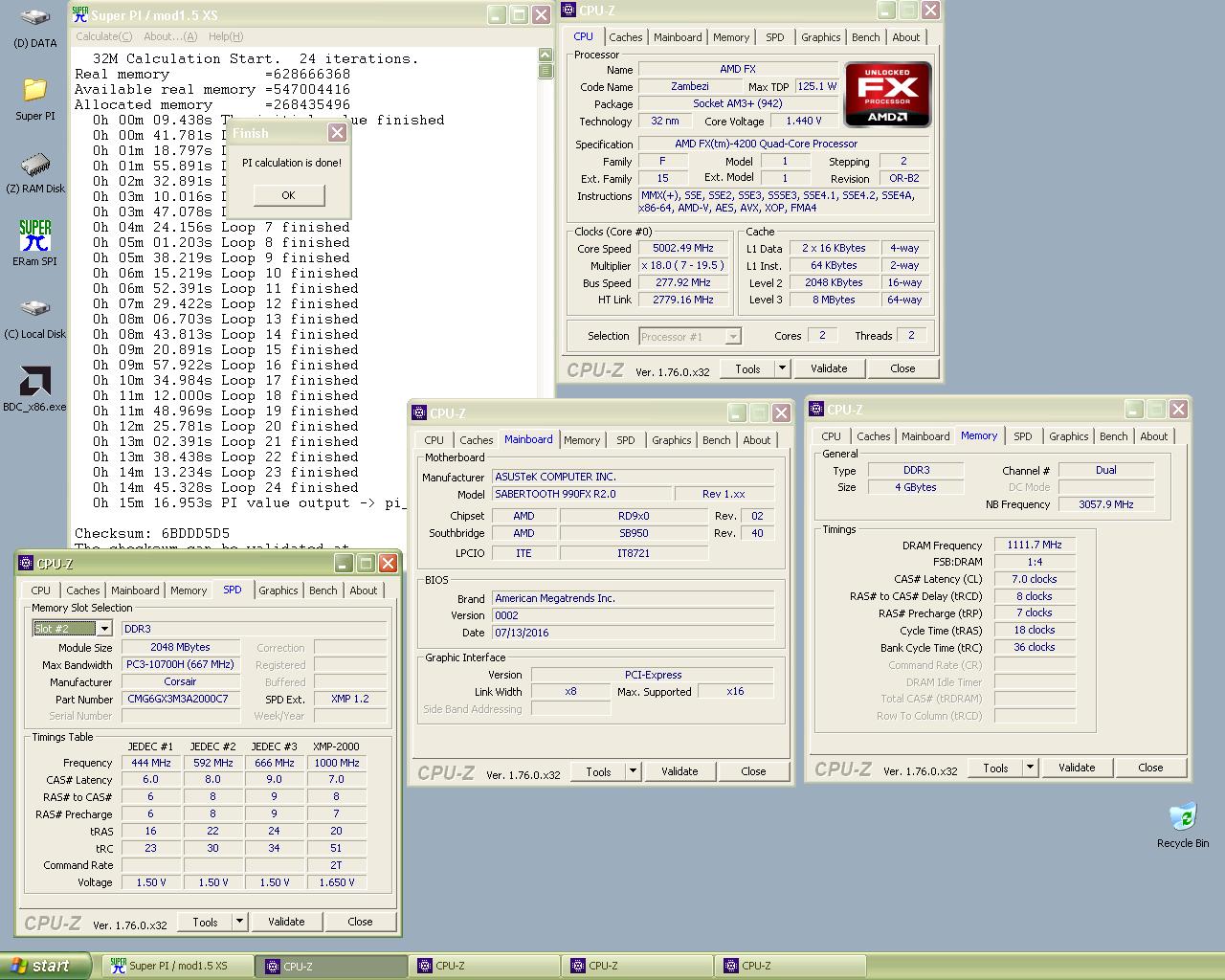The height and width of the screenshot is (980, 1225).
Task: Click Validate in CPU window
Action: pyautogui.click(x=829, y=368)
